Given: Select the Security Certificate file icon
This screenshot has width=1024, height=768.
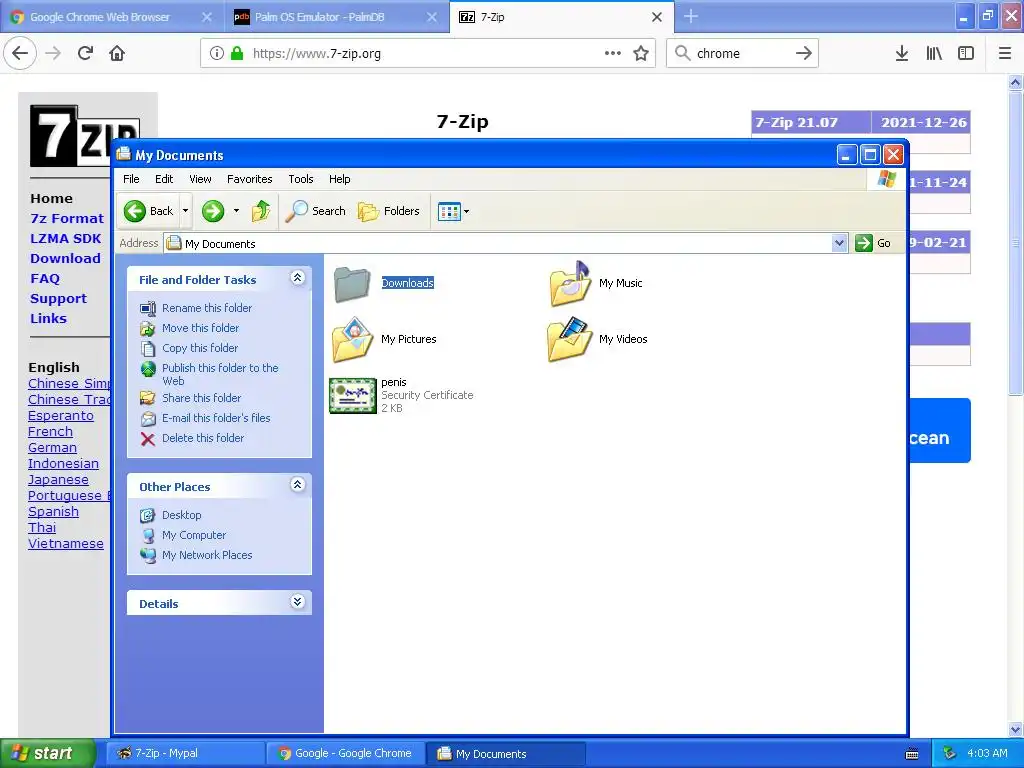Looking at the screenshot, I should click(353, 395).
